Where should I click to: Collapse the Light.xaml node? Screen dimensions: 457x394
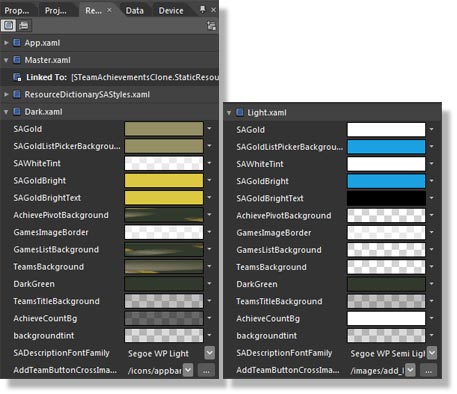[x=229, y=113]
